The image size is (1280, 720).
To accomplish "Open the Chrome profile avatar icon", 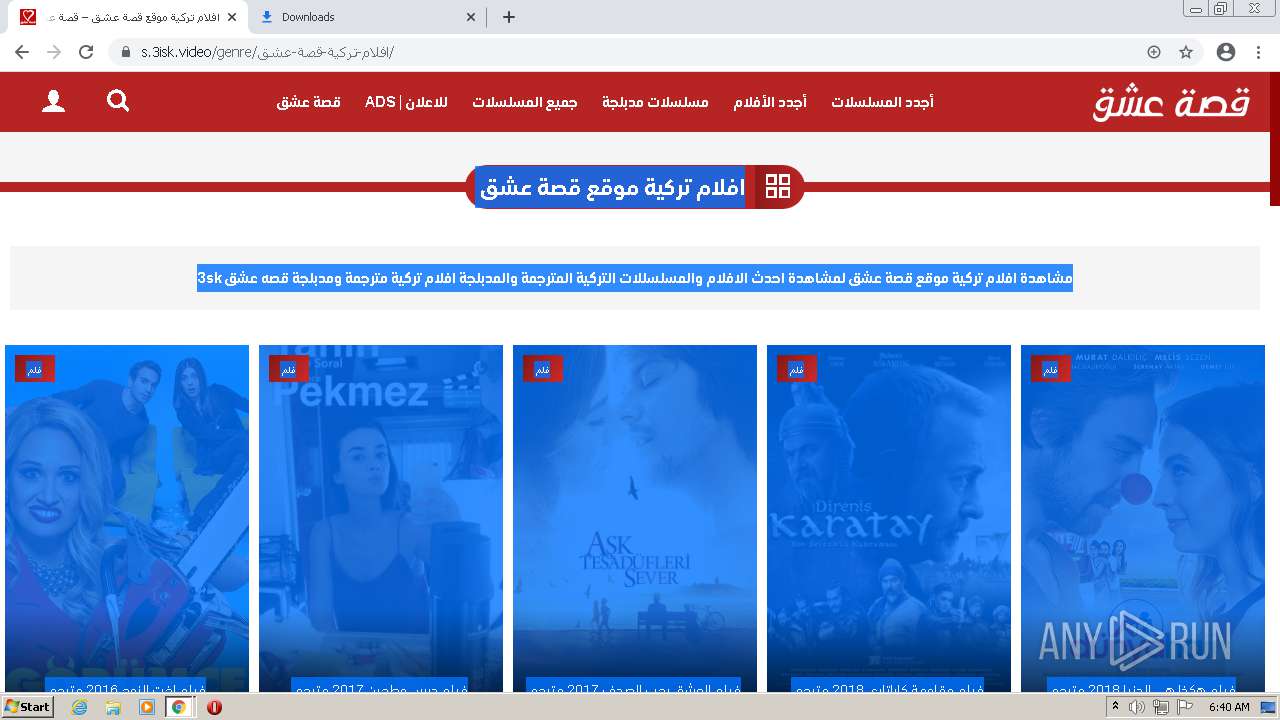I will (1226, 52).
